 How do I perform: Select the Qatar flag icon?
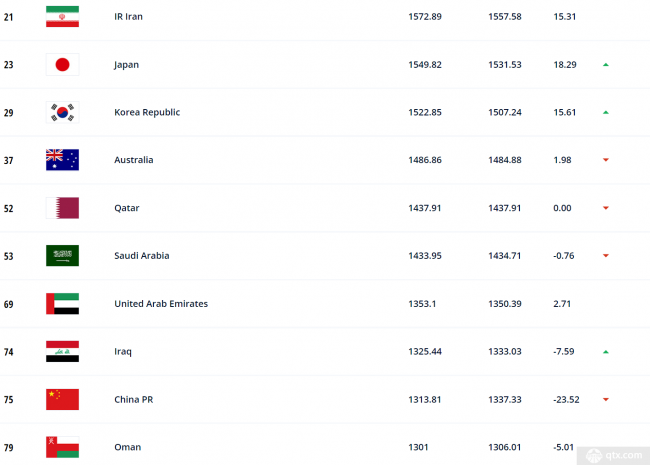pos(62,208)
